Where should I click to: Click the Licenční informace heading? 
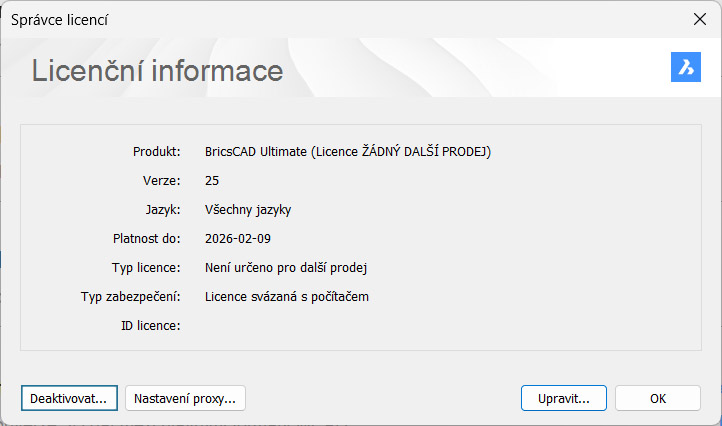[158, 71]
